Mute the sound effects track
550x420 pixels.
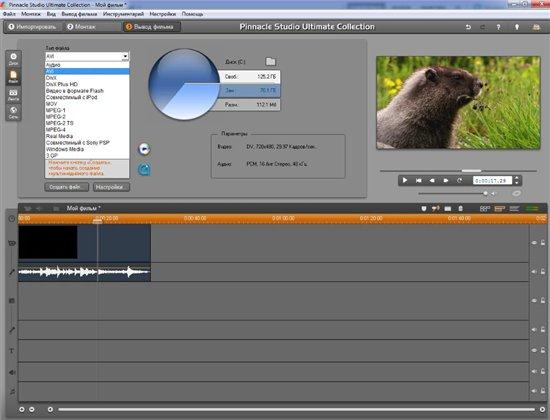tap(534, 371)
